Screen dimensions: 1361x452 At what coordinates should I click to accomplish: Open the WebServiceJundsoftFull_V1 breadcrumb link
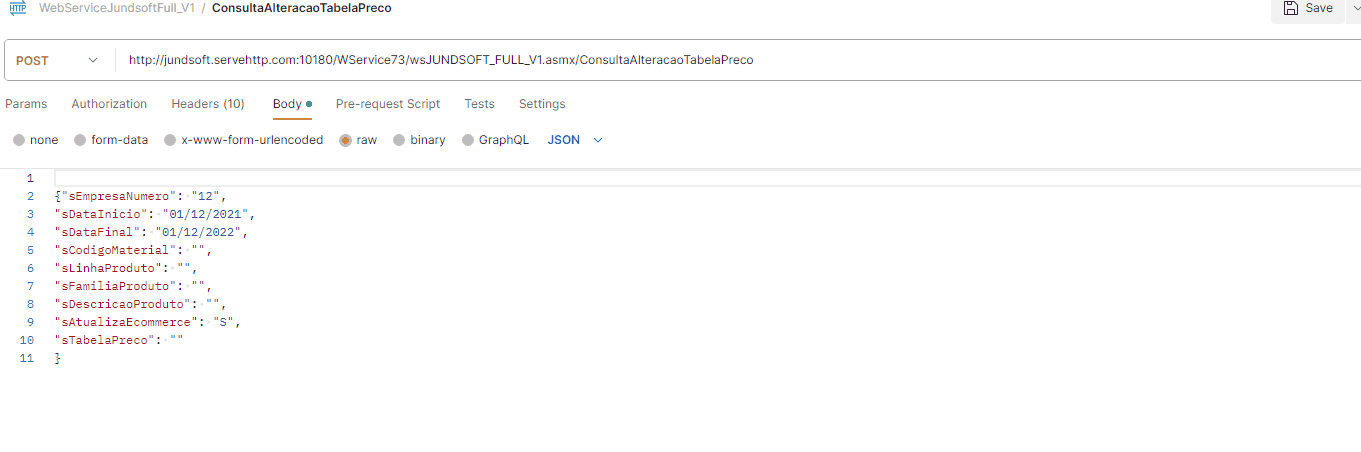[116, 8]
